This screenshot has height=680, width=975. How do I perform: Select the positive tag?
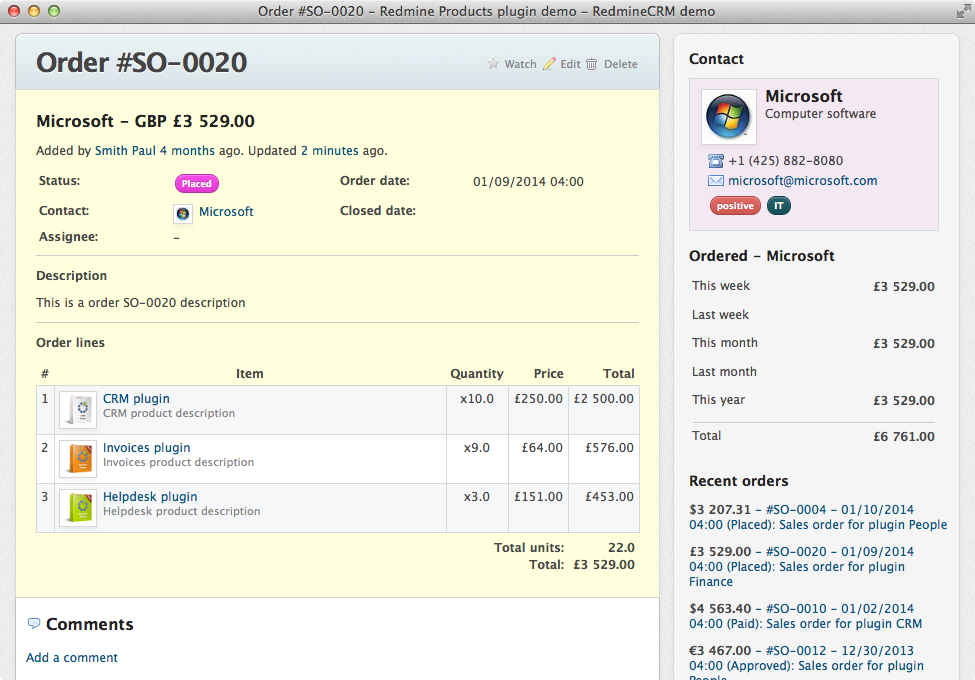click(735, 206)
